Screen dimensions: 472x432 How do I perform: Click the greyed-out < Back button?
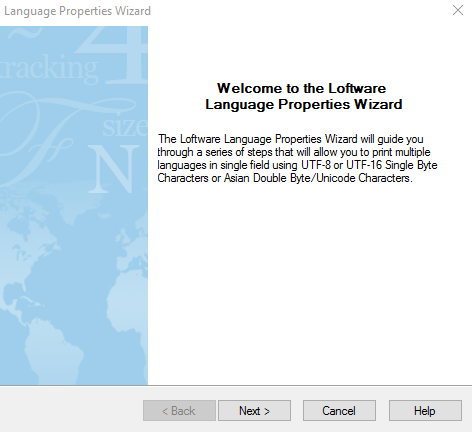[x=179, y=411]
